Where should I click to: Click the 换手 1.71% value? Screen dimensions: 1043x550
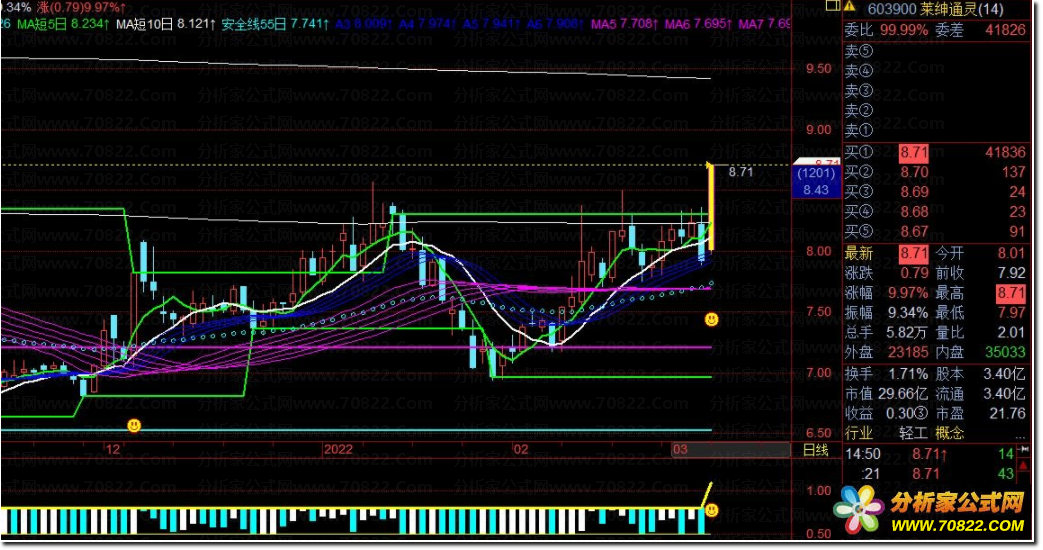(907, 374)
